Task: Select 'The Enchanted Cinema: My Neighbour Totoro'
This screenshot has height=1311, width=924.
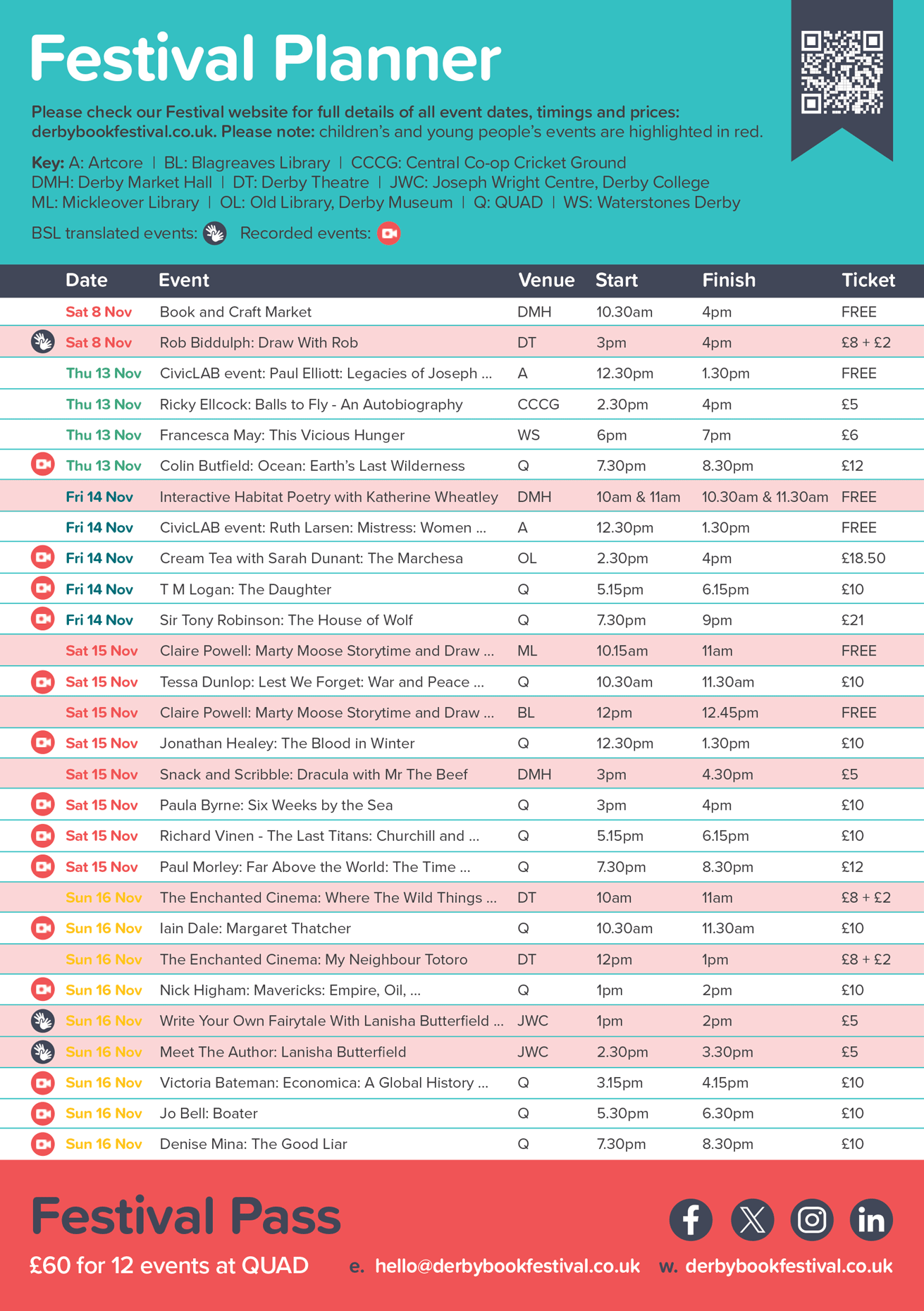Action: (x=314, y=959)
